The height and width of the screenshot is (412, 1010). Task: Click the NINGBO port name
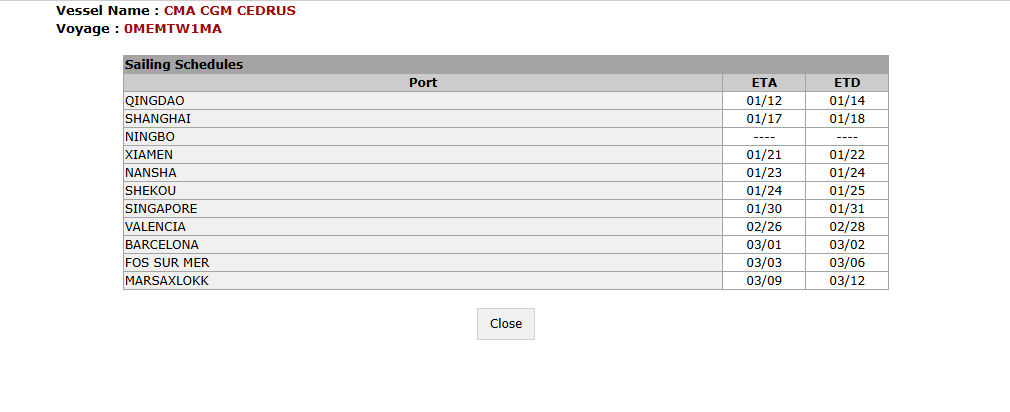[150, 137]
